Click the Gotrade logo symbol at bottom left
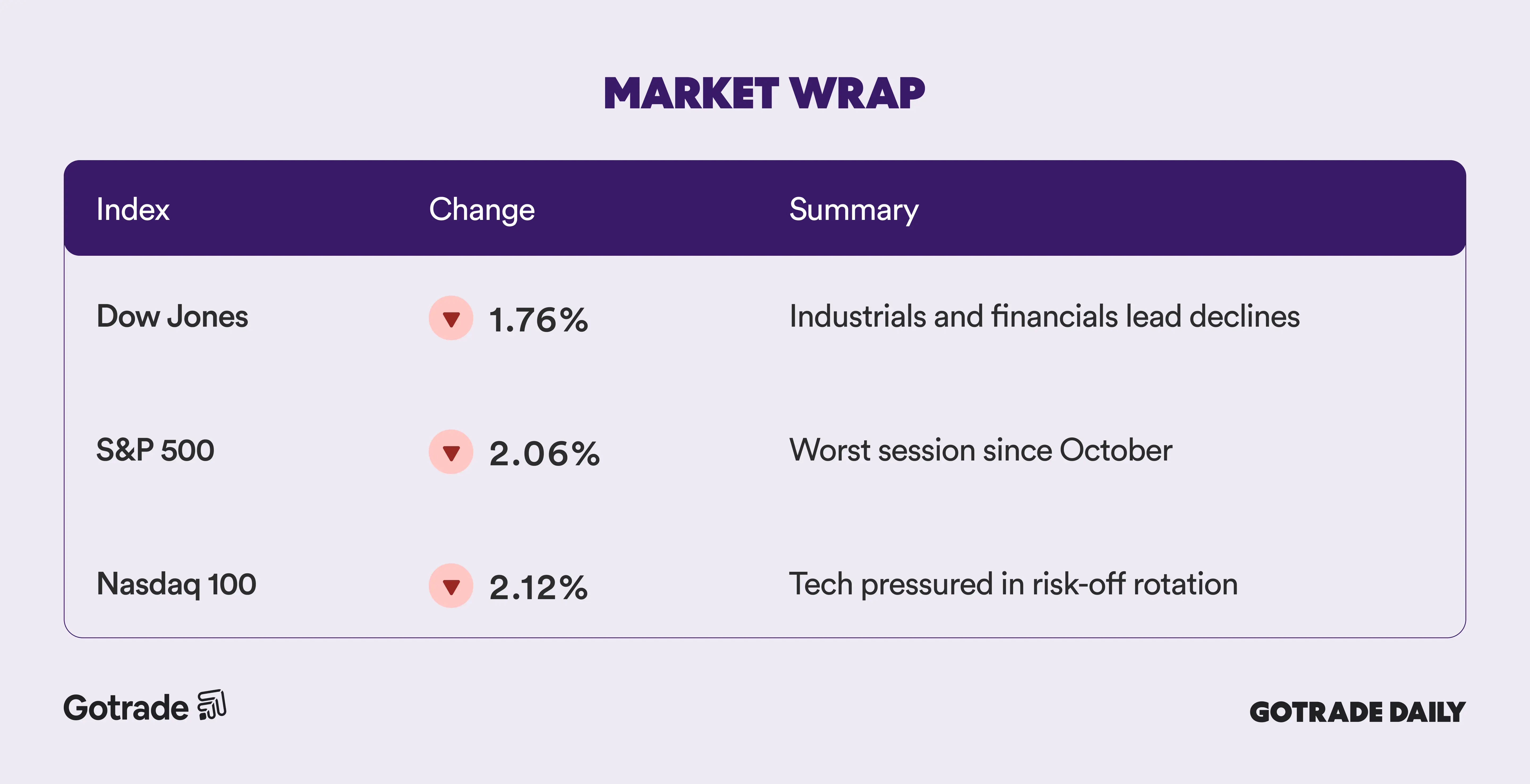 tap(212, 705)
